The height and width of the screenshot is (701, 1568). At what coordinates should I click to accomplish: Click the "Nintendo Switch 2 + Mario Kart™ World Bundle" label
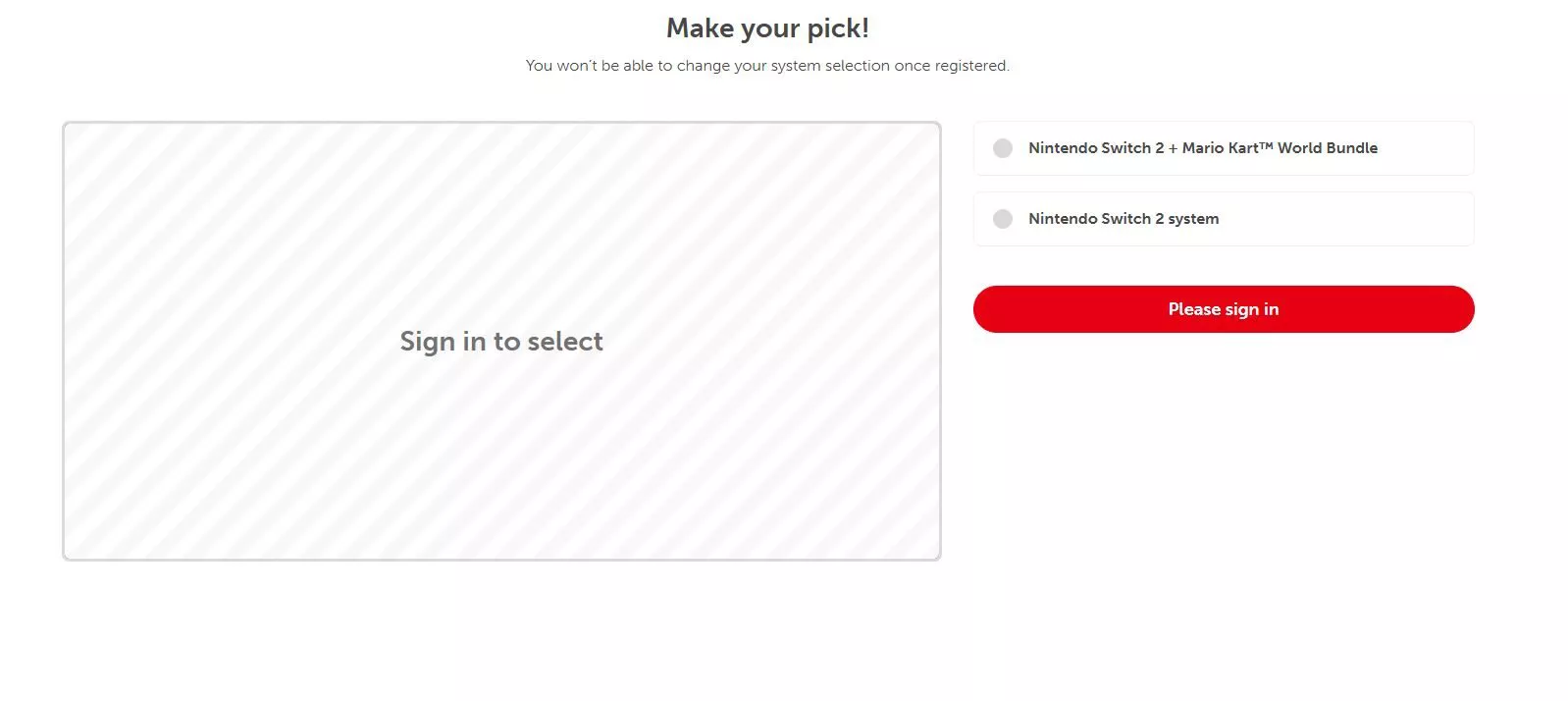click(1202, 148)
